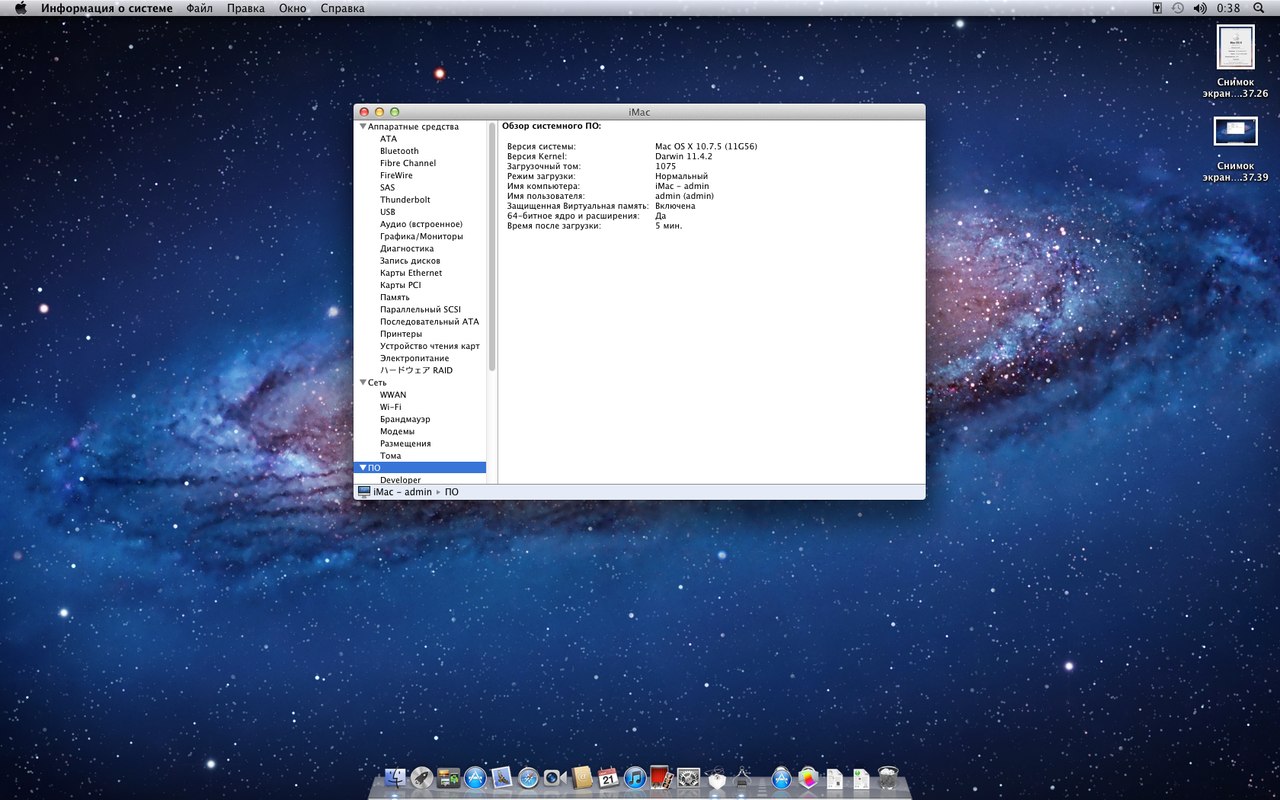Select Аудио (встроенное) in the sidebar
The image size is (1280, 800).
click(421, 224)
